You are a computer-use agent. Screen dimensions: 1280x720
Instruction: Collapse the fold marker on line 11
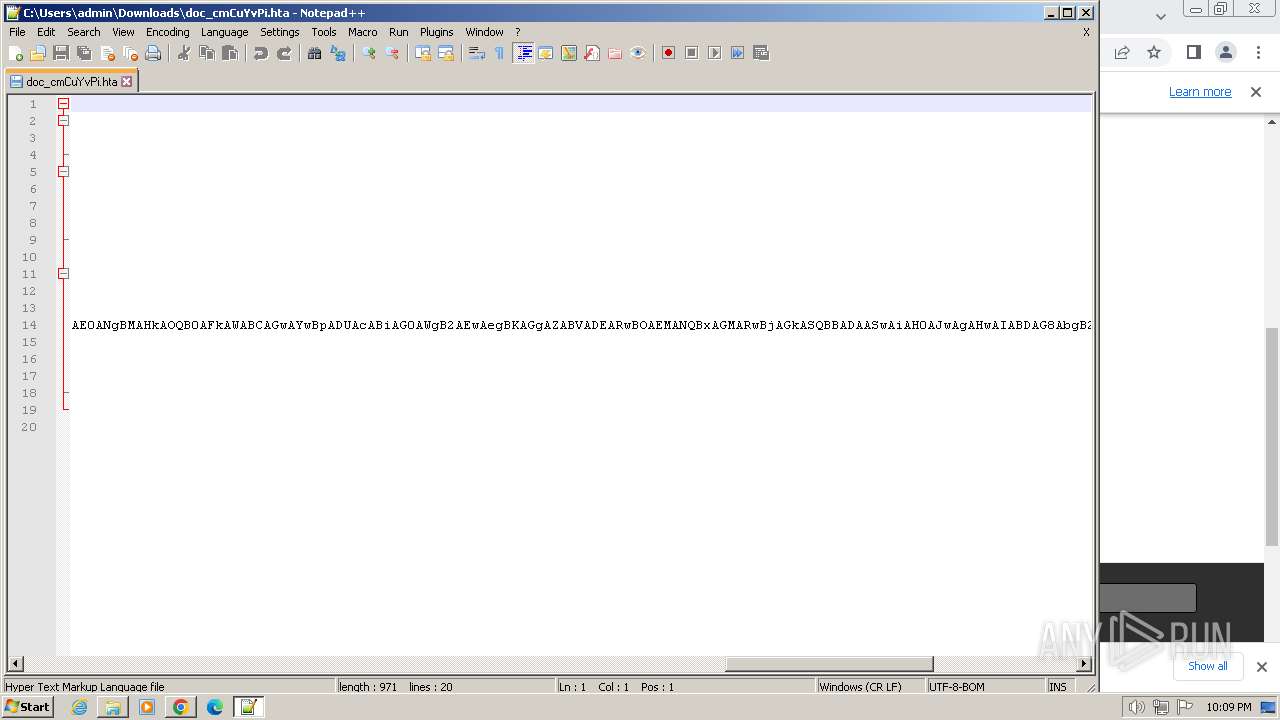63,274
